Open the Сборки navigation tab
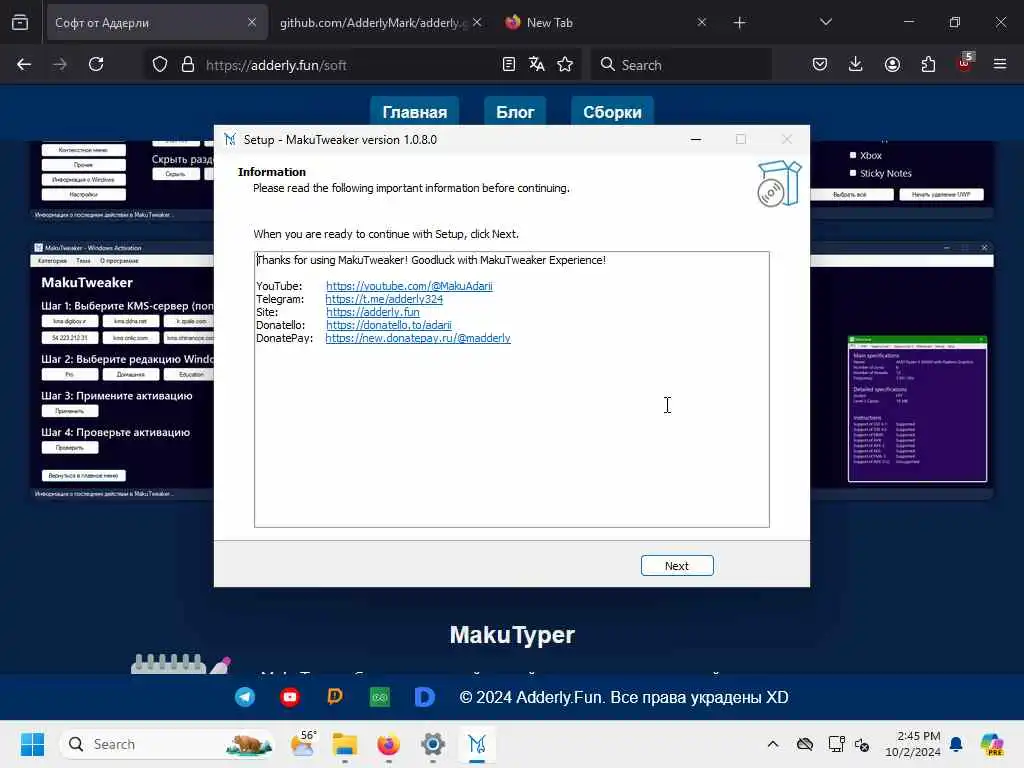The height and width of the screenshot is (768, 1024). (612, 112)
